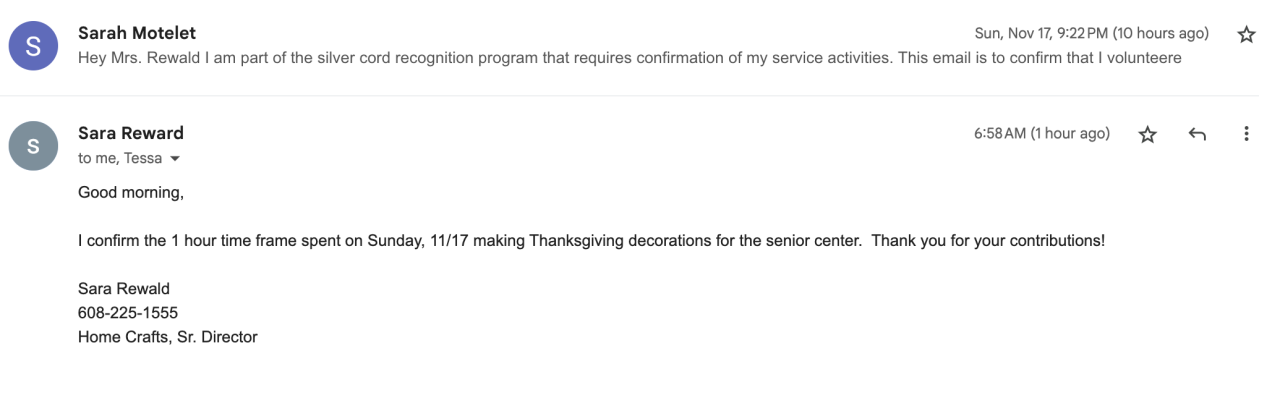Reply to Sara Reward's email

(x=1197, y=134)
